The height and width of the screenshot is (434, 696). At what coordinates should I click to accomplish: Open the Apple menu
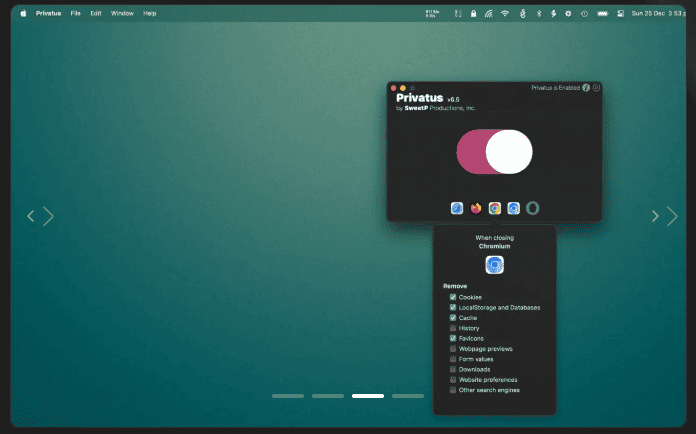(x=24, y=13)
